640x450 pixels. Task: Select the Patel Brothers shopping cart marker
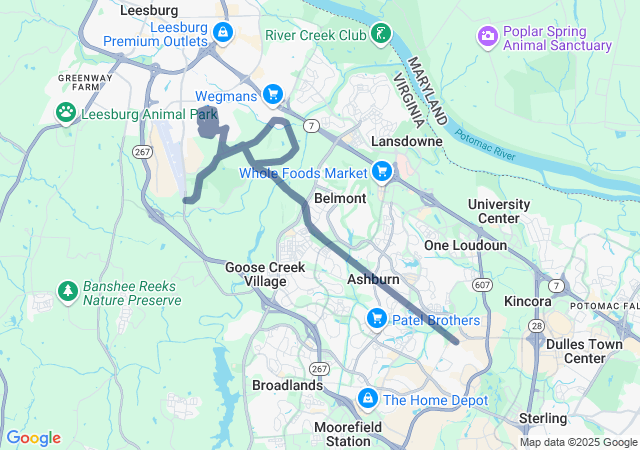pyautogui.click(x=377, y=319)
